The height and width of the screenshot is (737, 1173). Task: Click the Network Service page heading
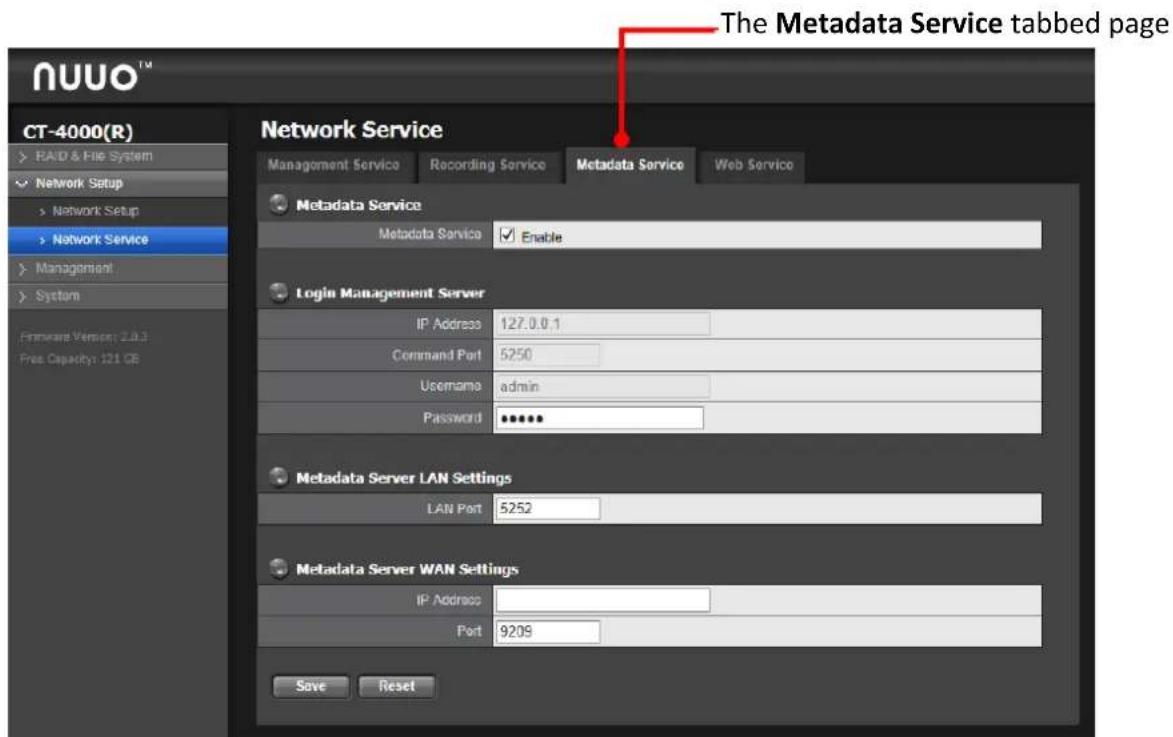pos(352,129)
